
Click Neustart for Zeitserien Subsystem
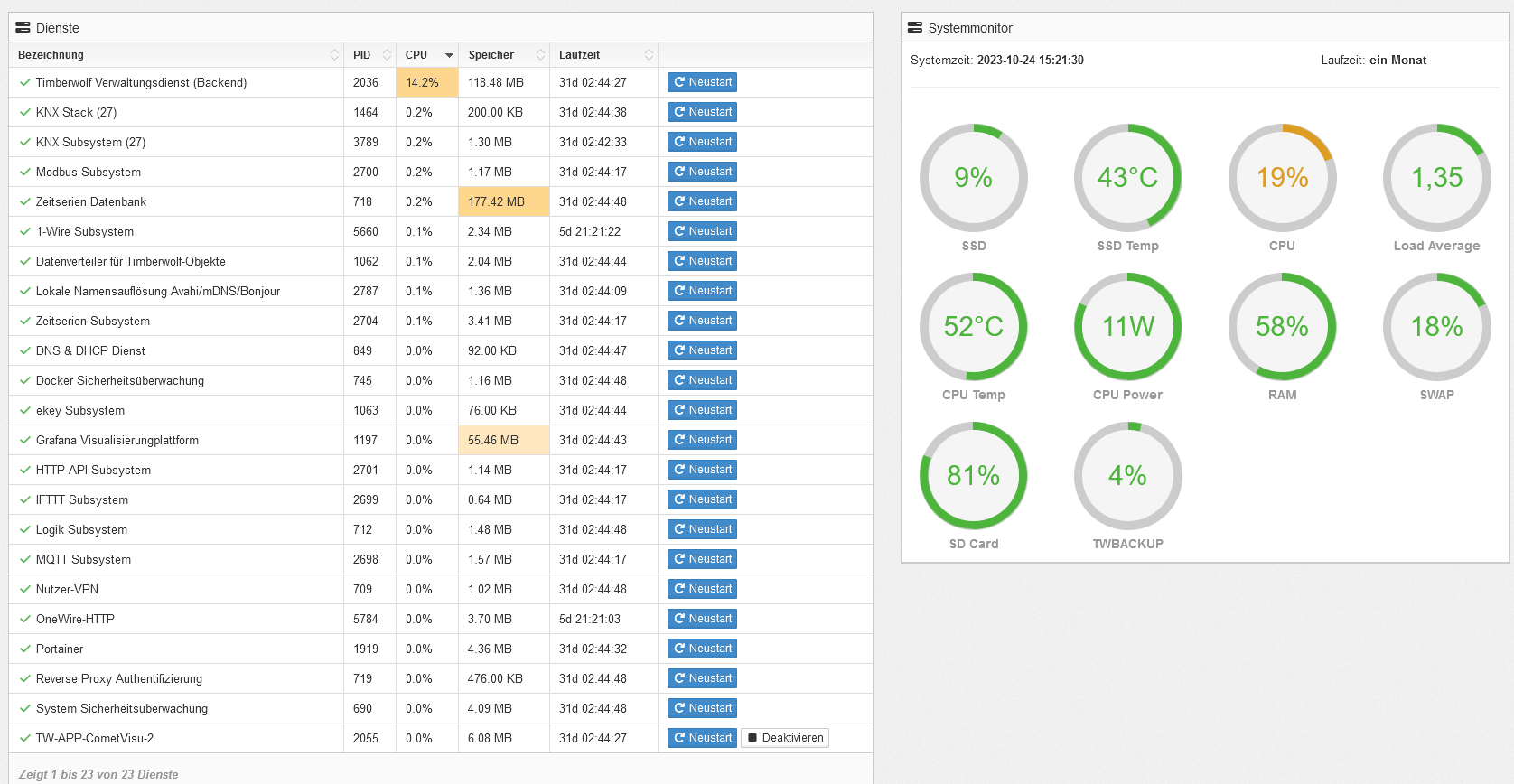coord(702,321)
